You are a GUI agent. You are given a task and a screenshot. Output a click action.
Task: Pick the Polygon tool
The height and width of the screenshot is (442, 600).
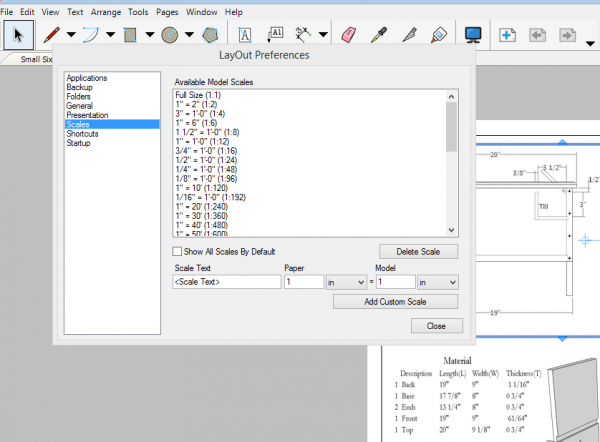pos(210,35)
